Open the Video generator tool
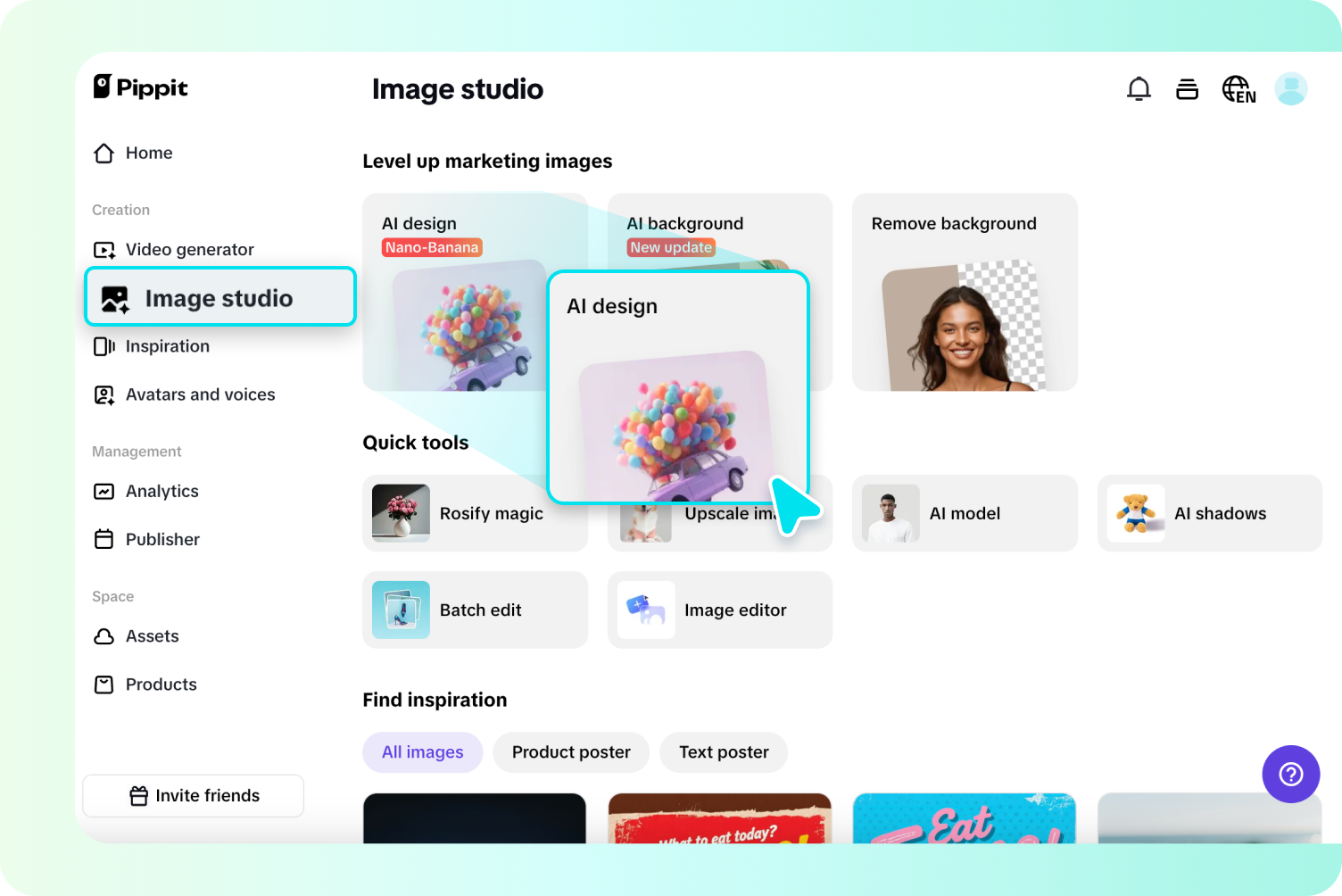Screen dimensions: 1342x896 click(189, 249)
